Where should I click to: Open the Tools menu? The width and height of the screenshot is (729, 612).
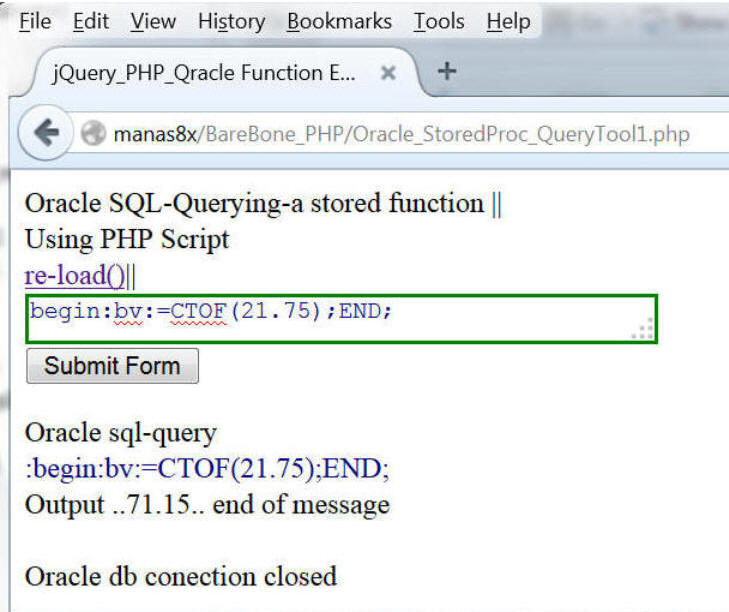pyautogui.click(x=439, y=21)
